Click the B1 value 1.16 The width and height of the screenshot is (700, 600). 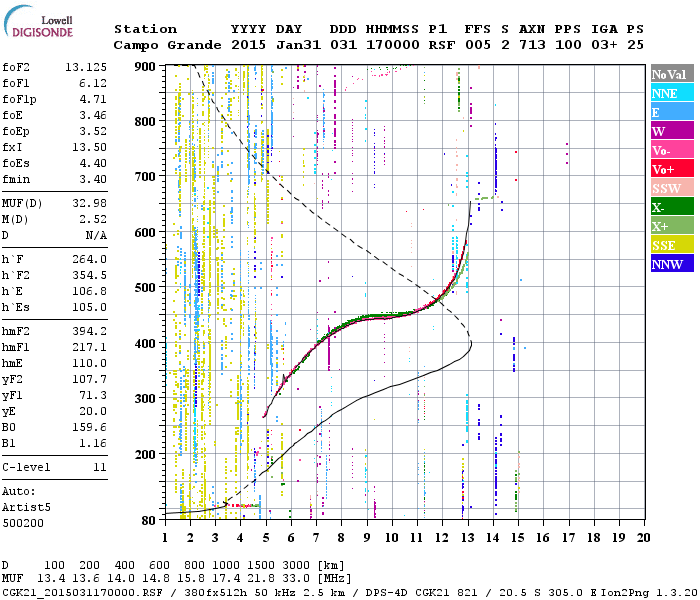click(93, 444)
